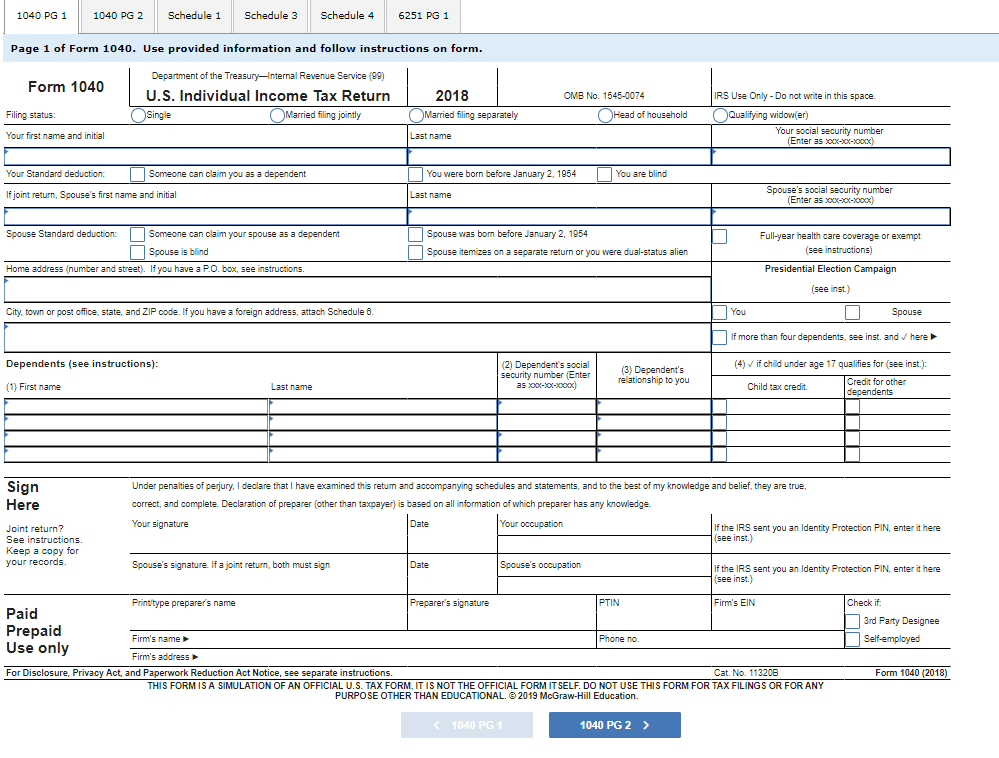Click Spouse's first name and initial field
The image size is (999, 758).
pyautogui.click(x=206, y=217)
